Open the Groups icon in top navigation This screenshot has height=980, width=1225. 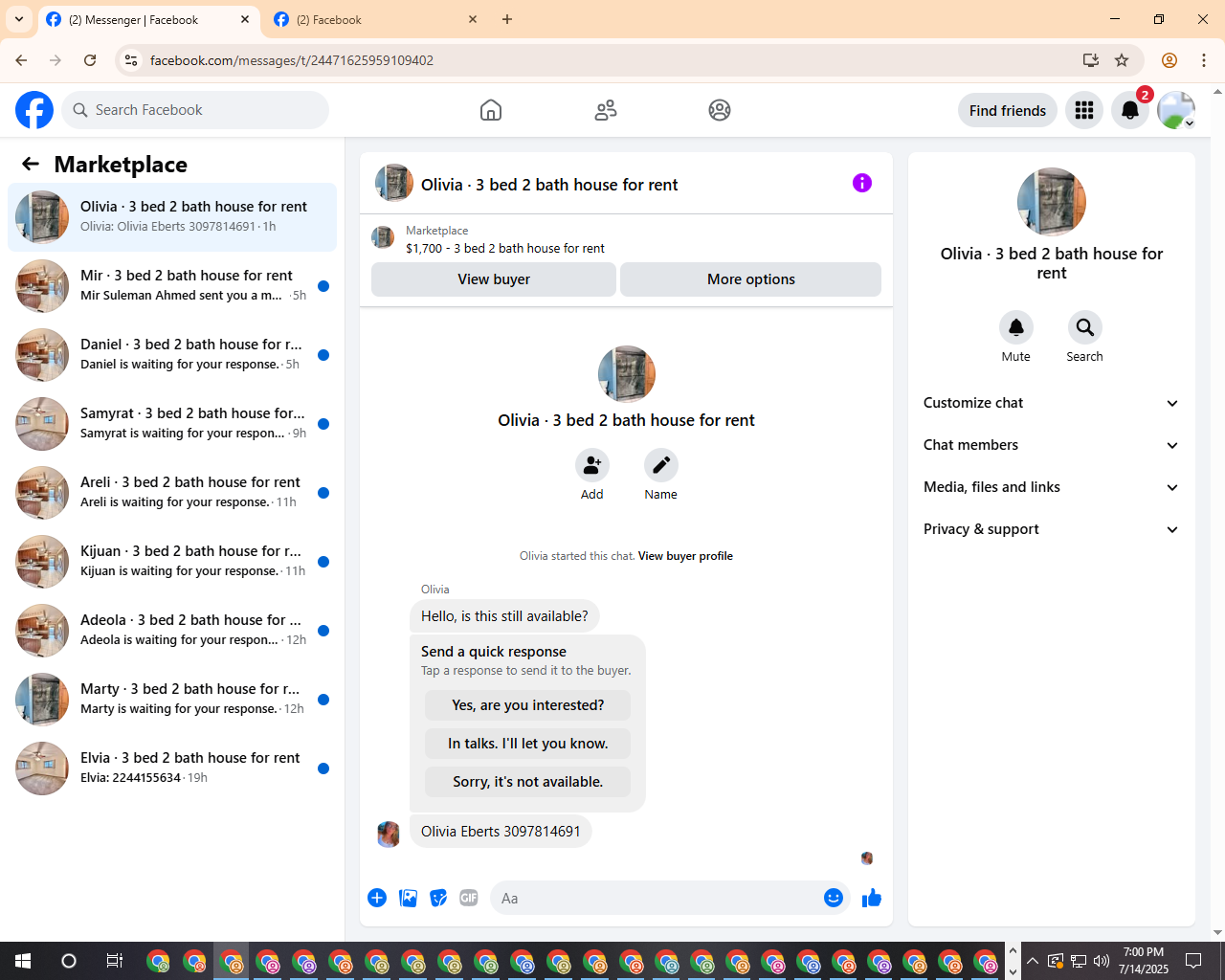pyautogui.click(x=720, y=110)
